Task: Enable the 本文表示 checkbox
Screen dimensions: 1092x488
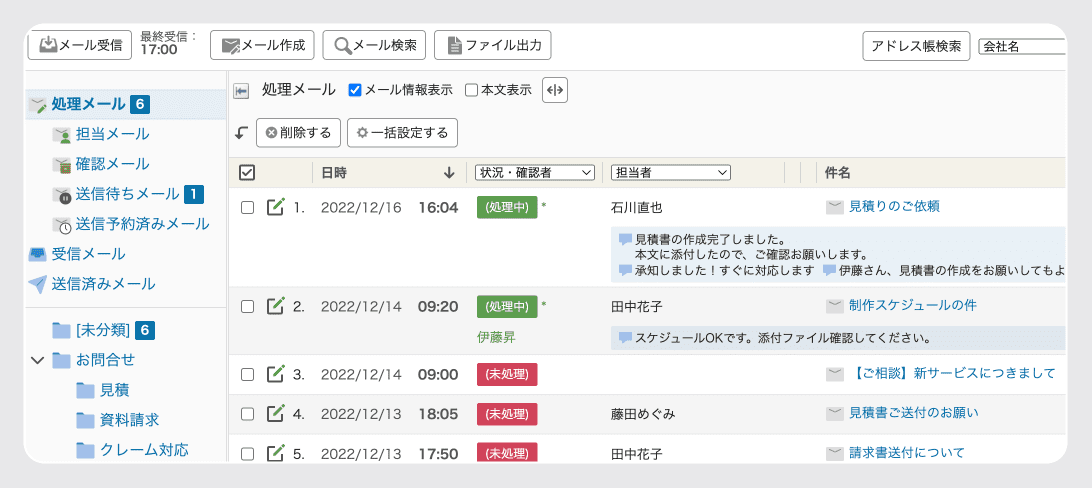Action: point(472,90)
